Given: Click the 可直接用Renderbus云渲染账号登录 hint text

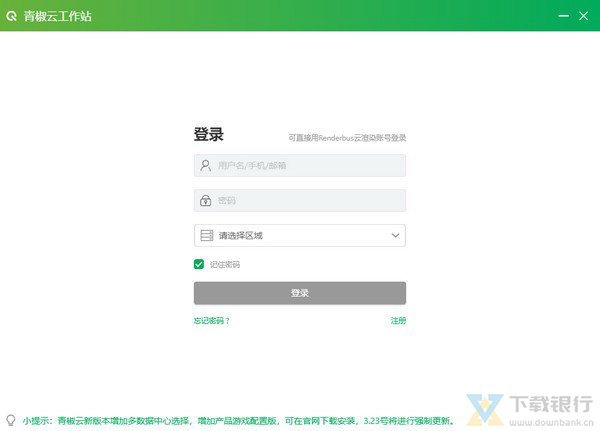Looking at the screenshot, I should tap(347, 138).
